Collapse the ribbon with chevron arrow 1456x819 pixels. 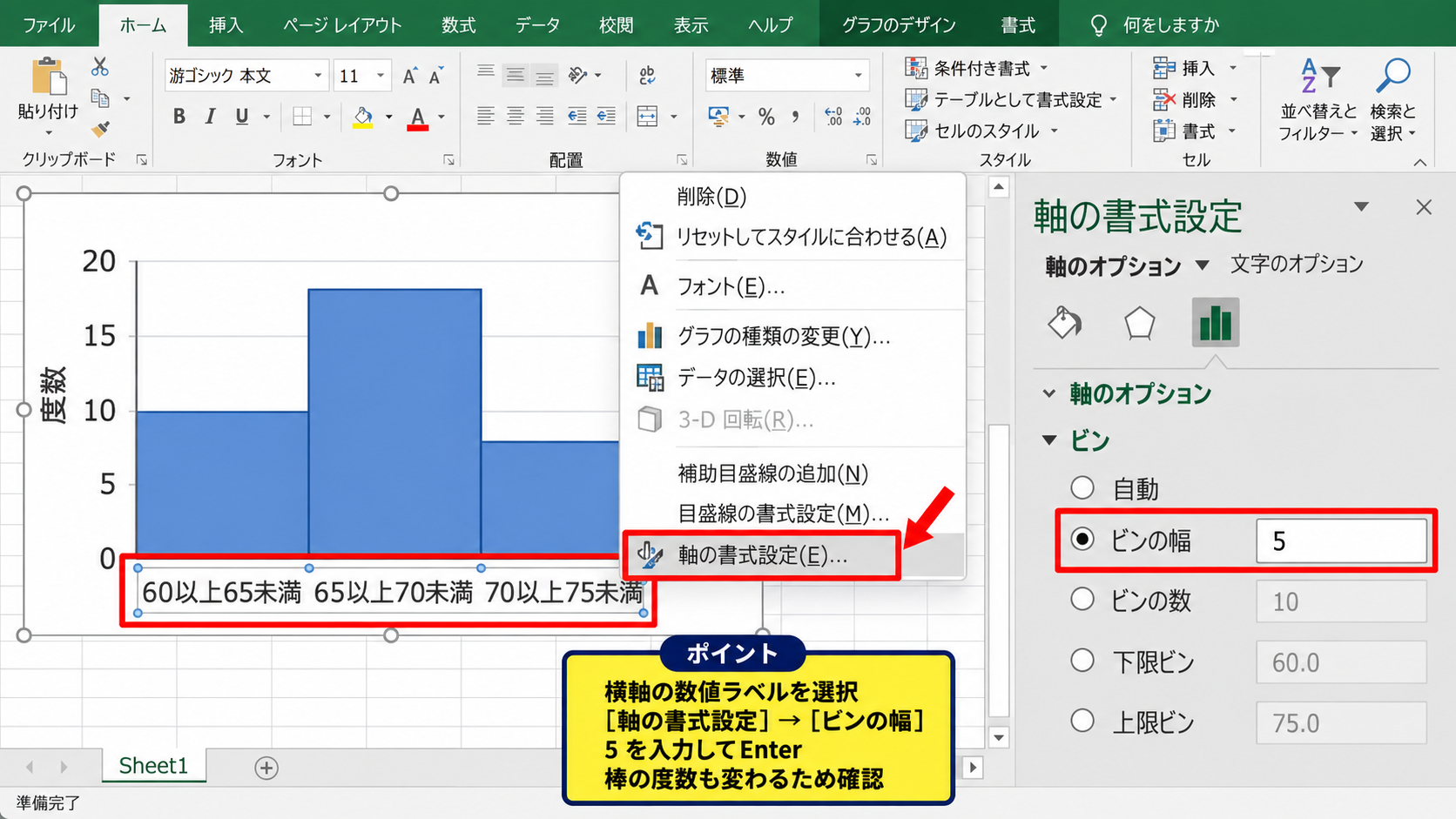tap(1420, 162)
